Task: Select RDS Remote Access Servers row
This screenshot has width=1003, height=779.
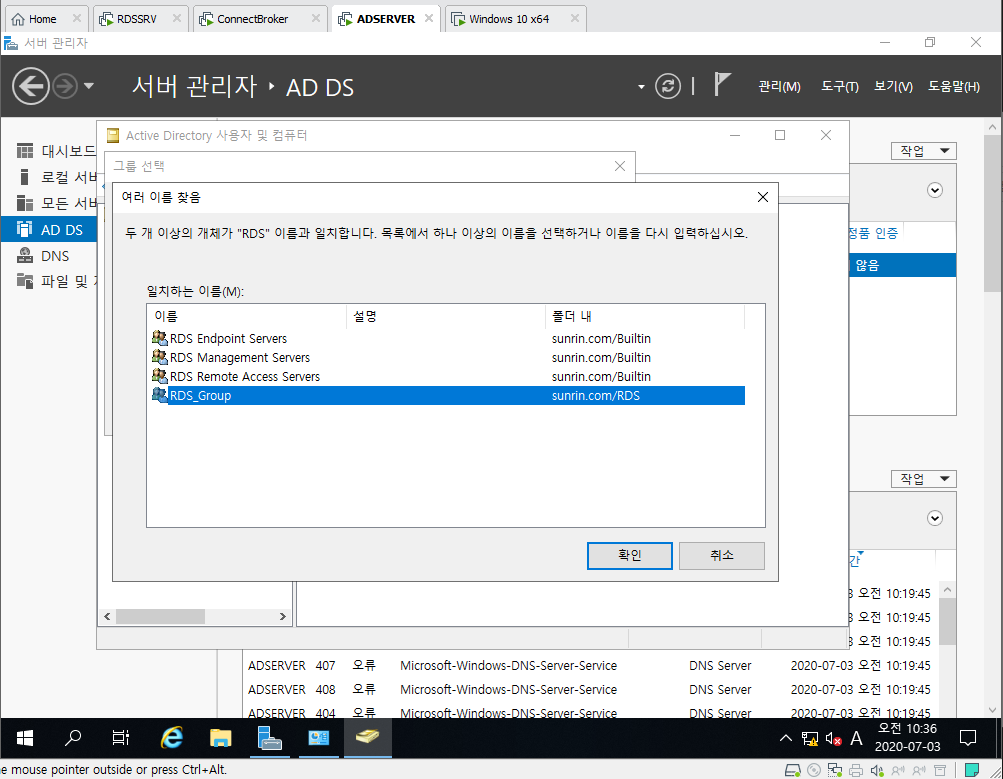Action: point(448,376)
